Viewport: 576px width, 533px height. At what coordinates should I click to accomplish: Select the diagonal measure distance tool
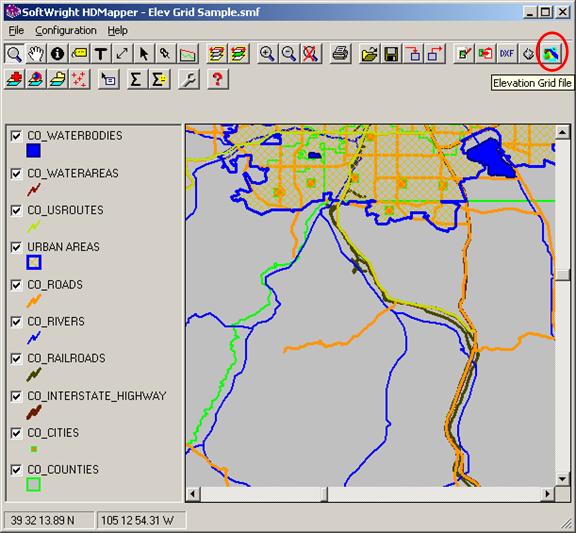point(122,54)
